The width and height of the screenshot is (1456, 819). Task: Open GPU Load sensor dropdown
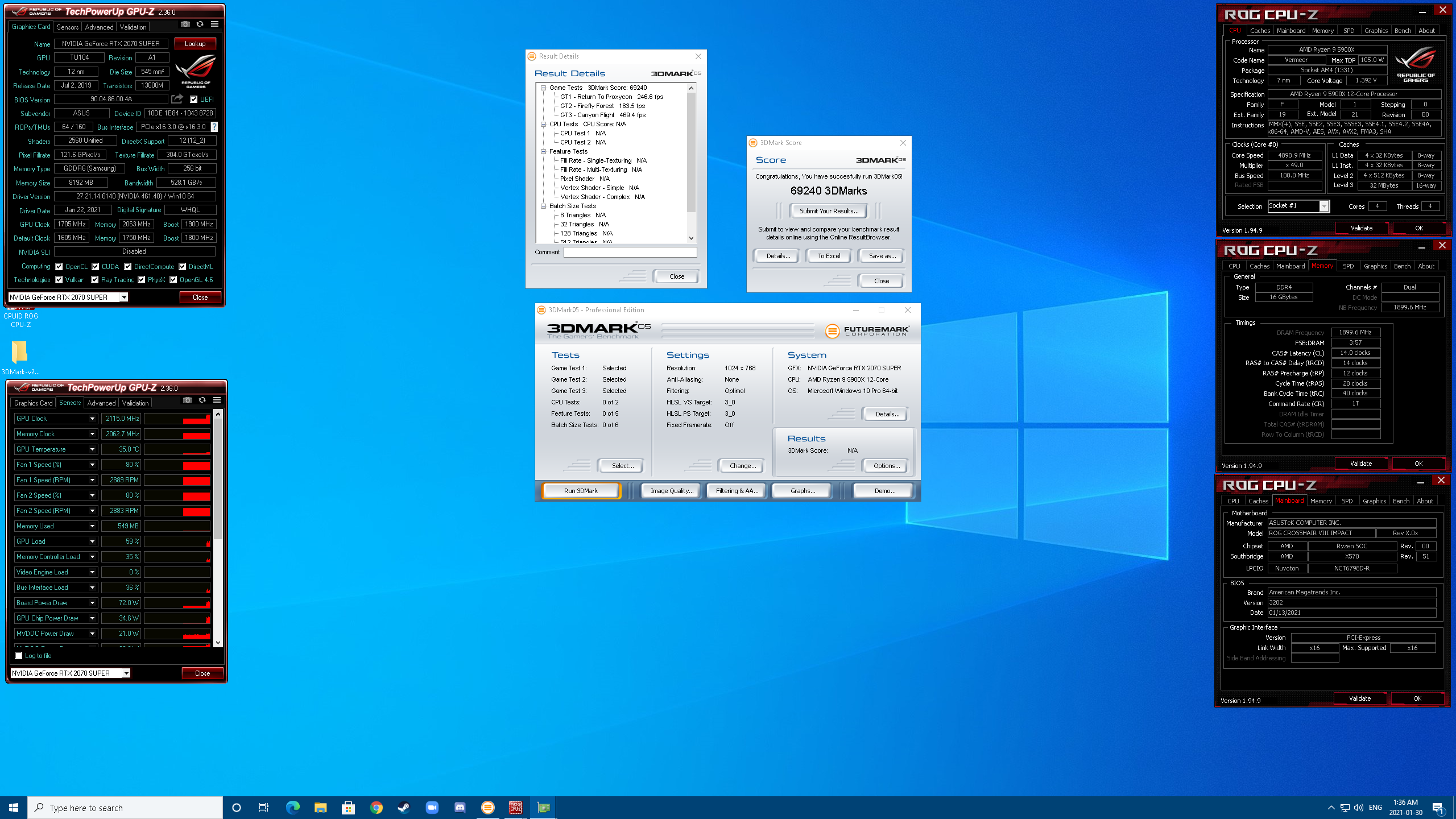[x=92, y=541]
